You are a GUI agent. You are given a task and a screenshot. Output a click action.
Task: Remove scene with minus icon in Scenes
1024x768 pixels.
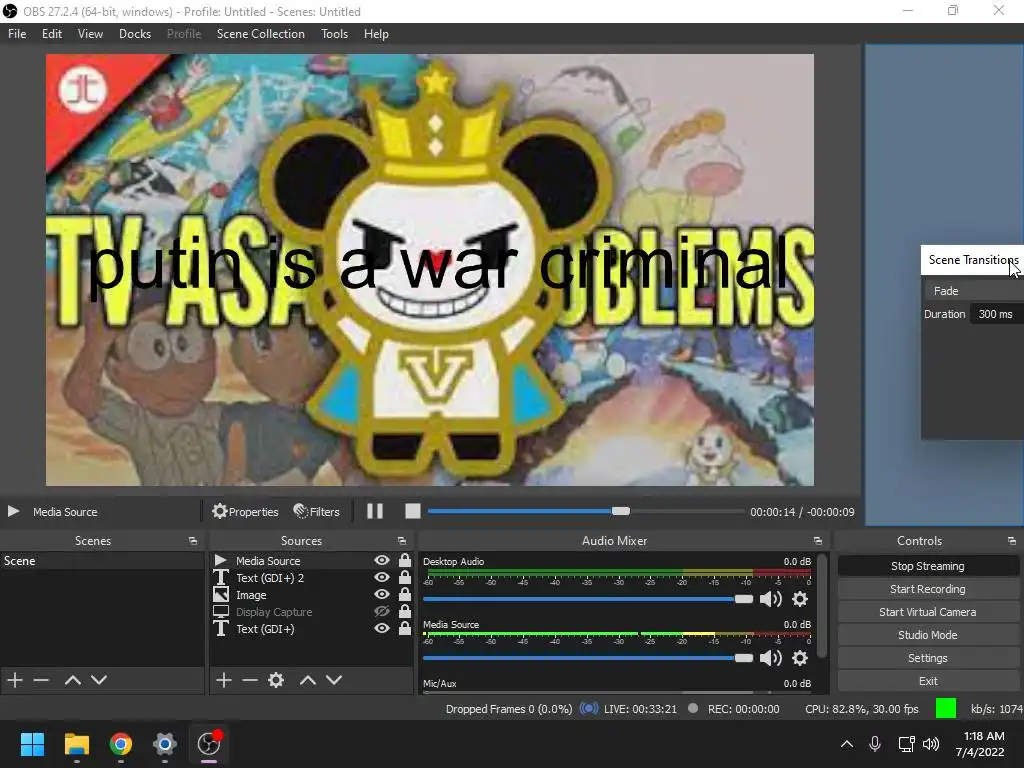pos(41,680)
